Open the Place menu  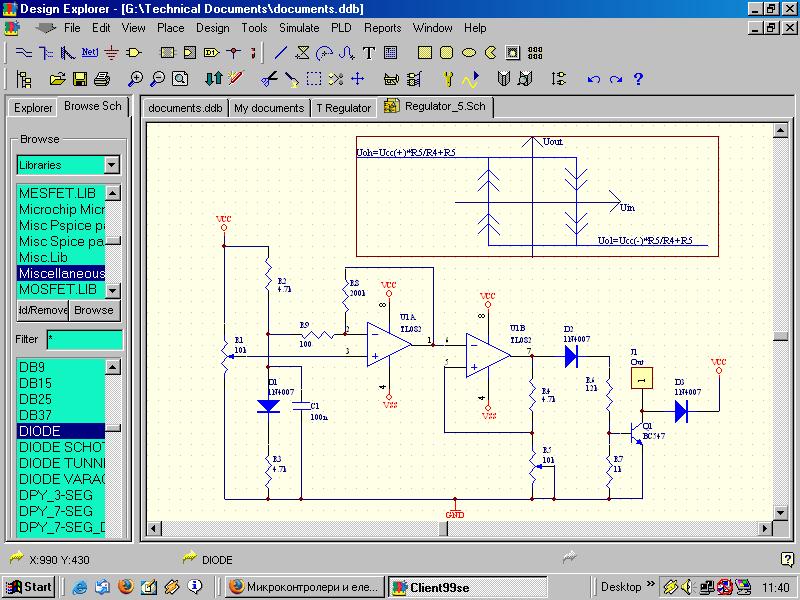tap(170, 28)
